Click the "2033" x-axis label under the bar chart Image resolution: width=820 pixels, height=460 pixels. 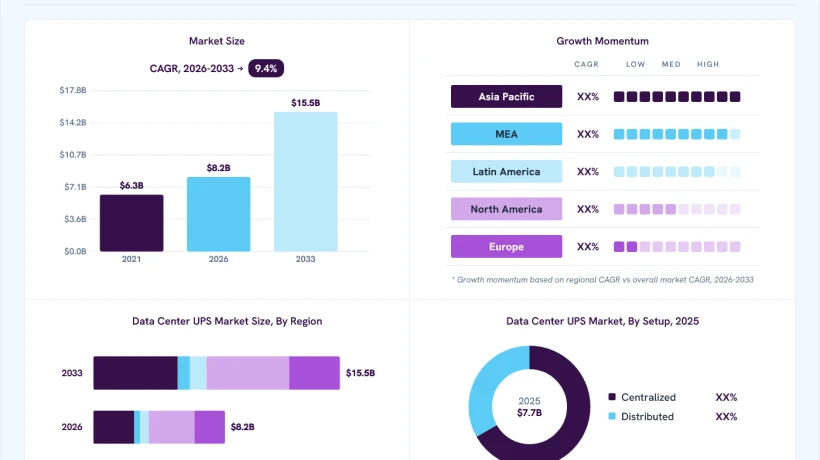(305, 259)
